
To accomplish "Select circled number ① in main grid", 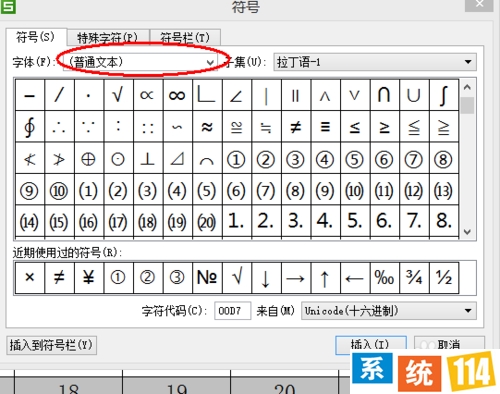I will pos(236,158).
